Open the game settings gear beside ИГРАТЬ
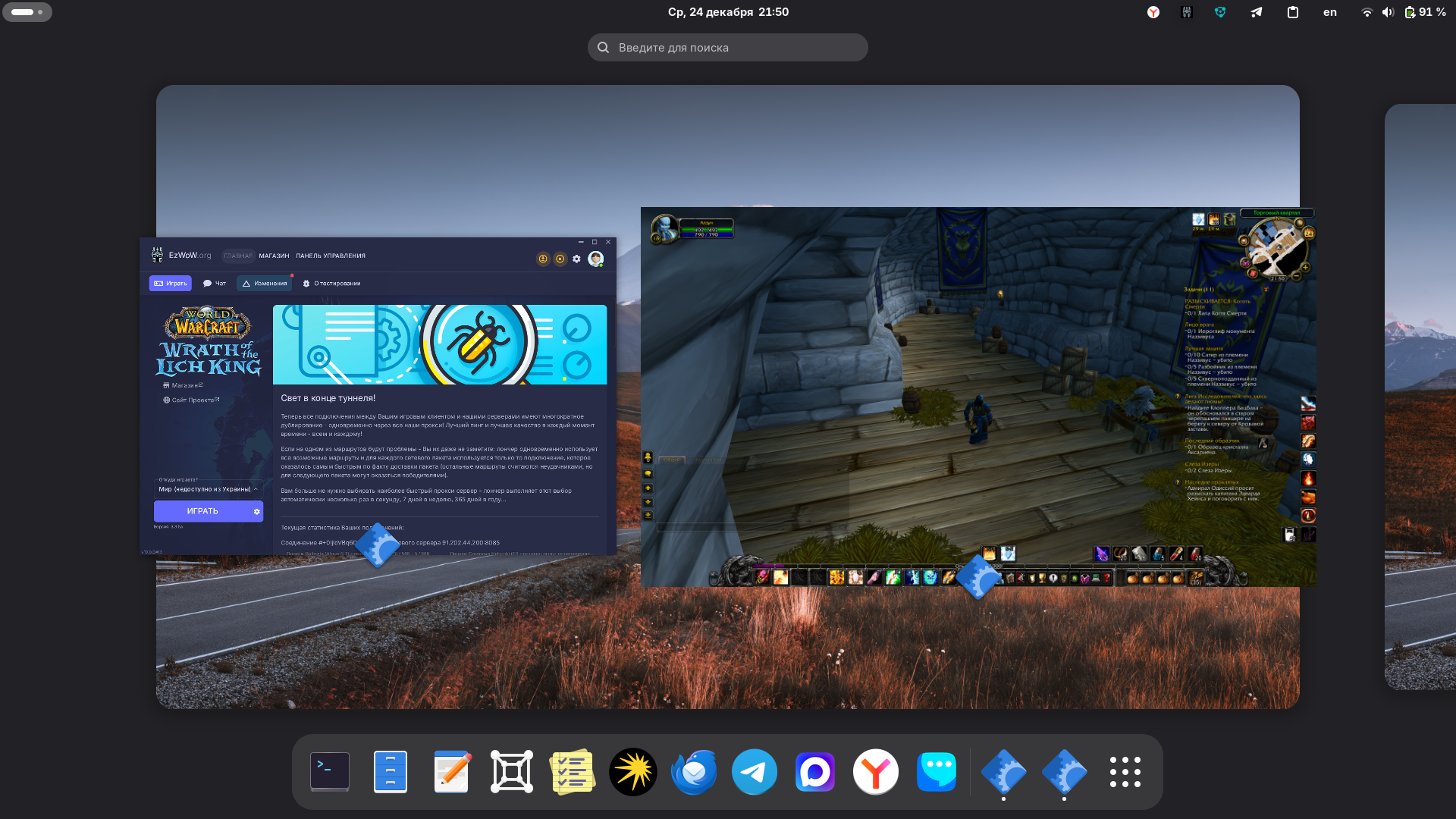This screenshot has width=1456, height=819. [257, 512]
